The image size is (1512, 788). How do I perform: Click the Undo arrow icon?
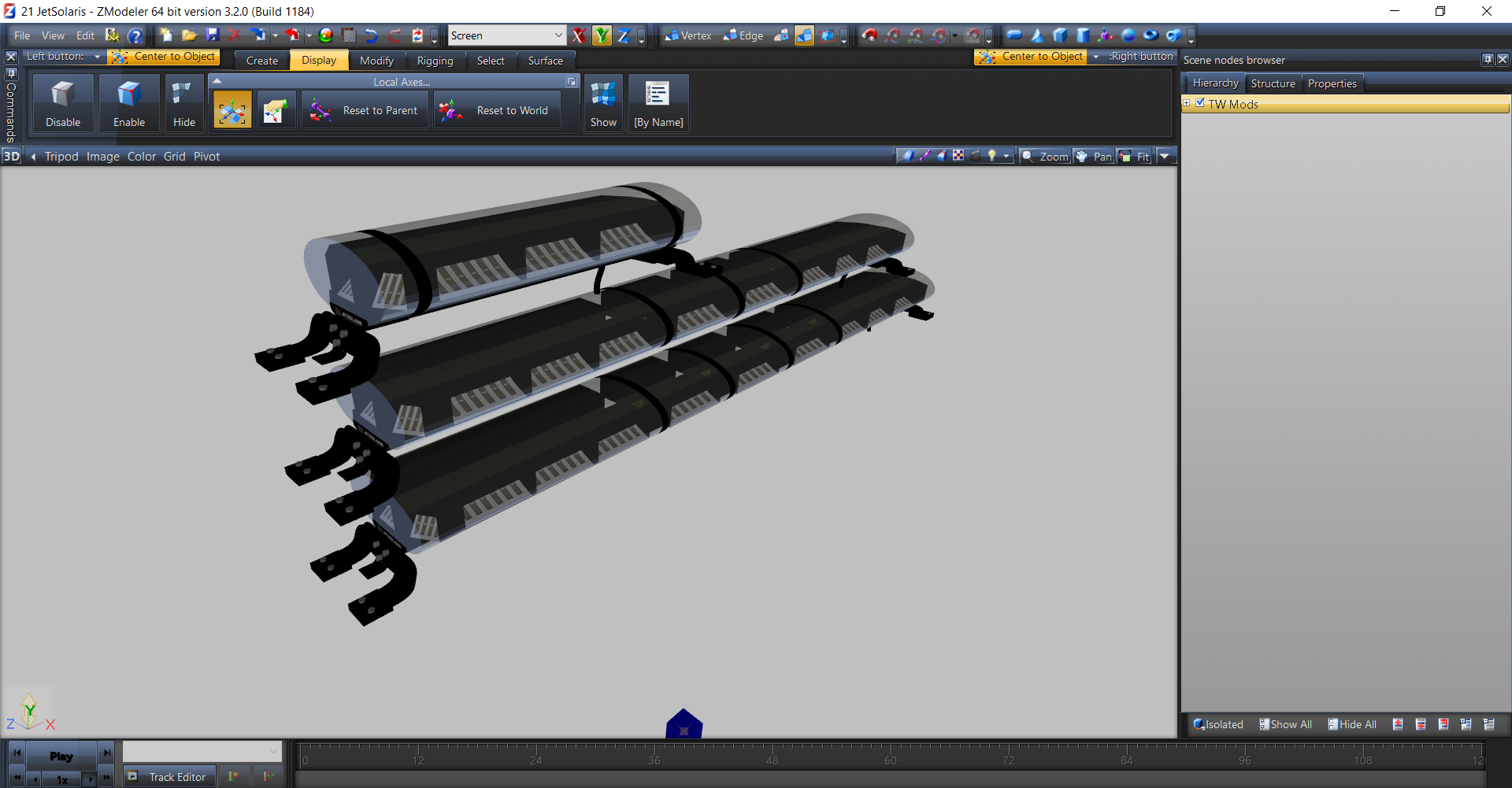point(372,35)
